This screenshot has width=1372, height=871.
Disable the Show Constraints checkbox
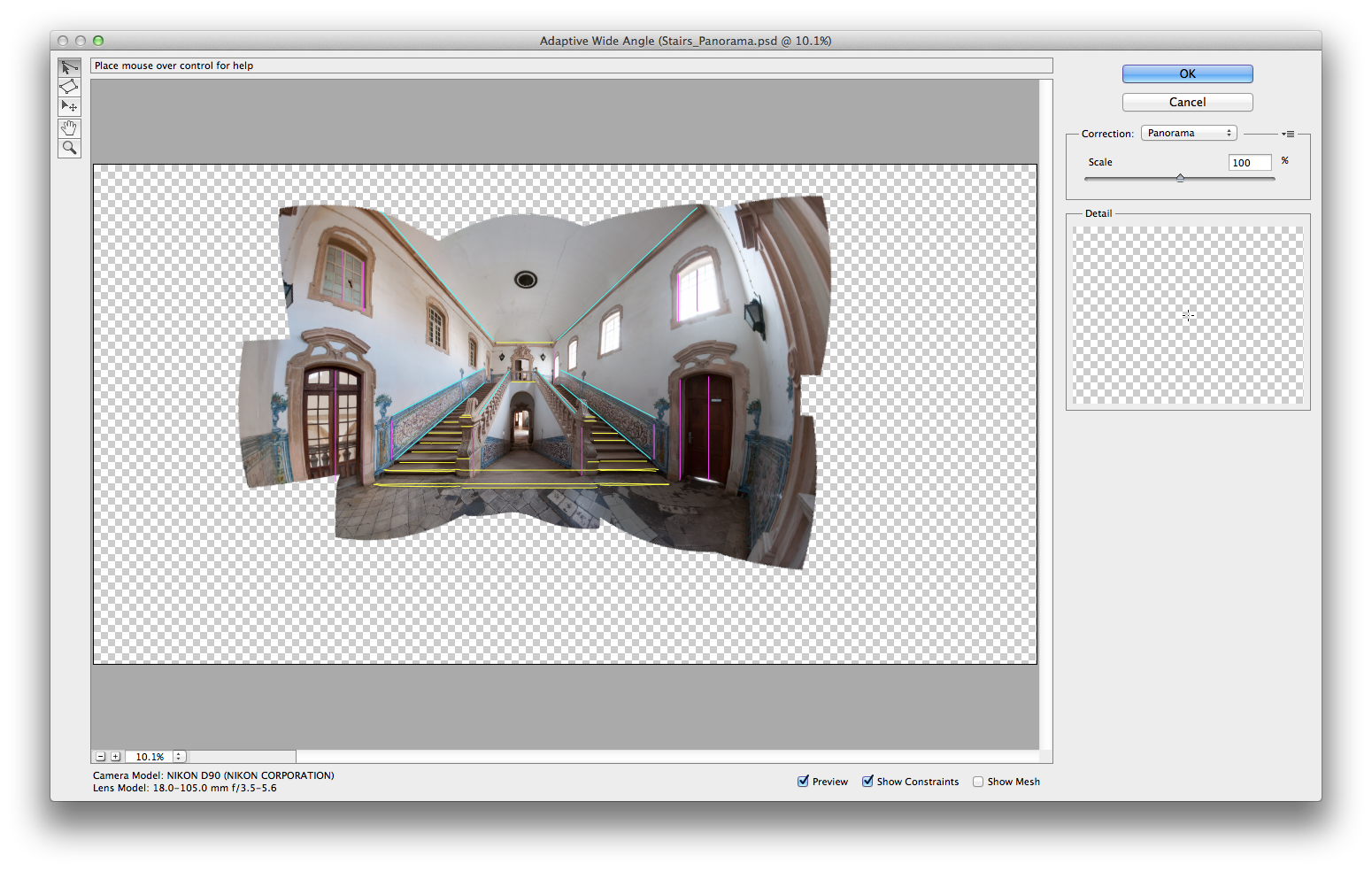point(867,782)
